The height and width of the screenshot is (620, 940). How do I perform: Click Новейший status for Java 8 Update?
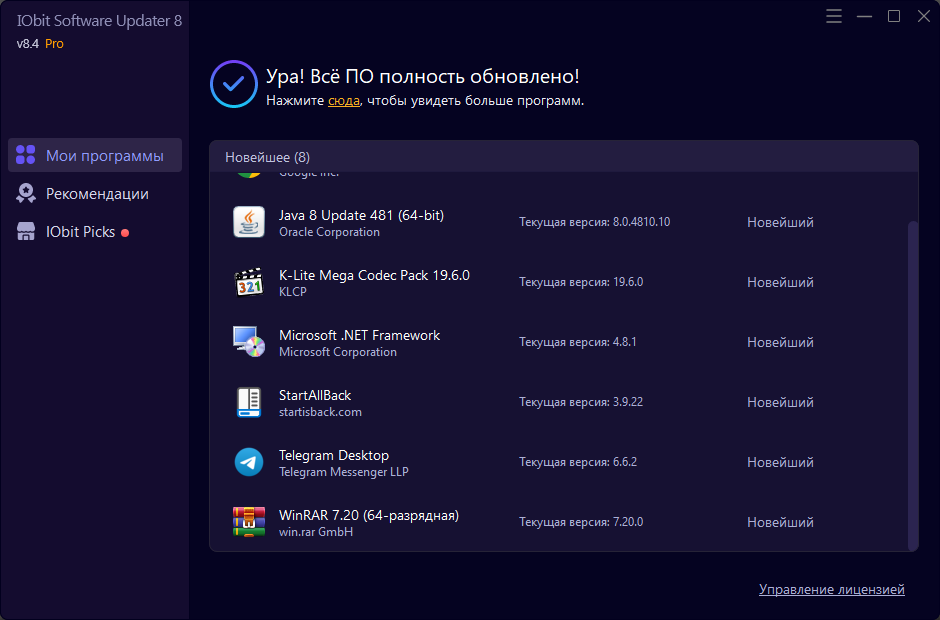780,222
